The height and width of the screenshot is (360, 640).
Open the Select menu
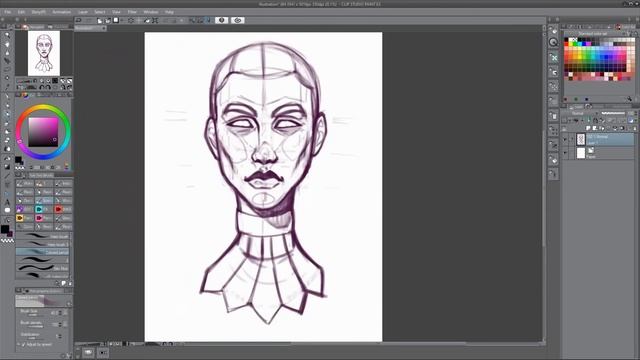click(100, 12)
